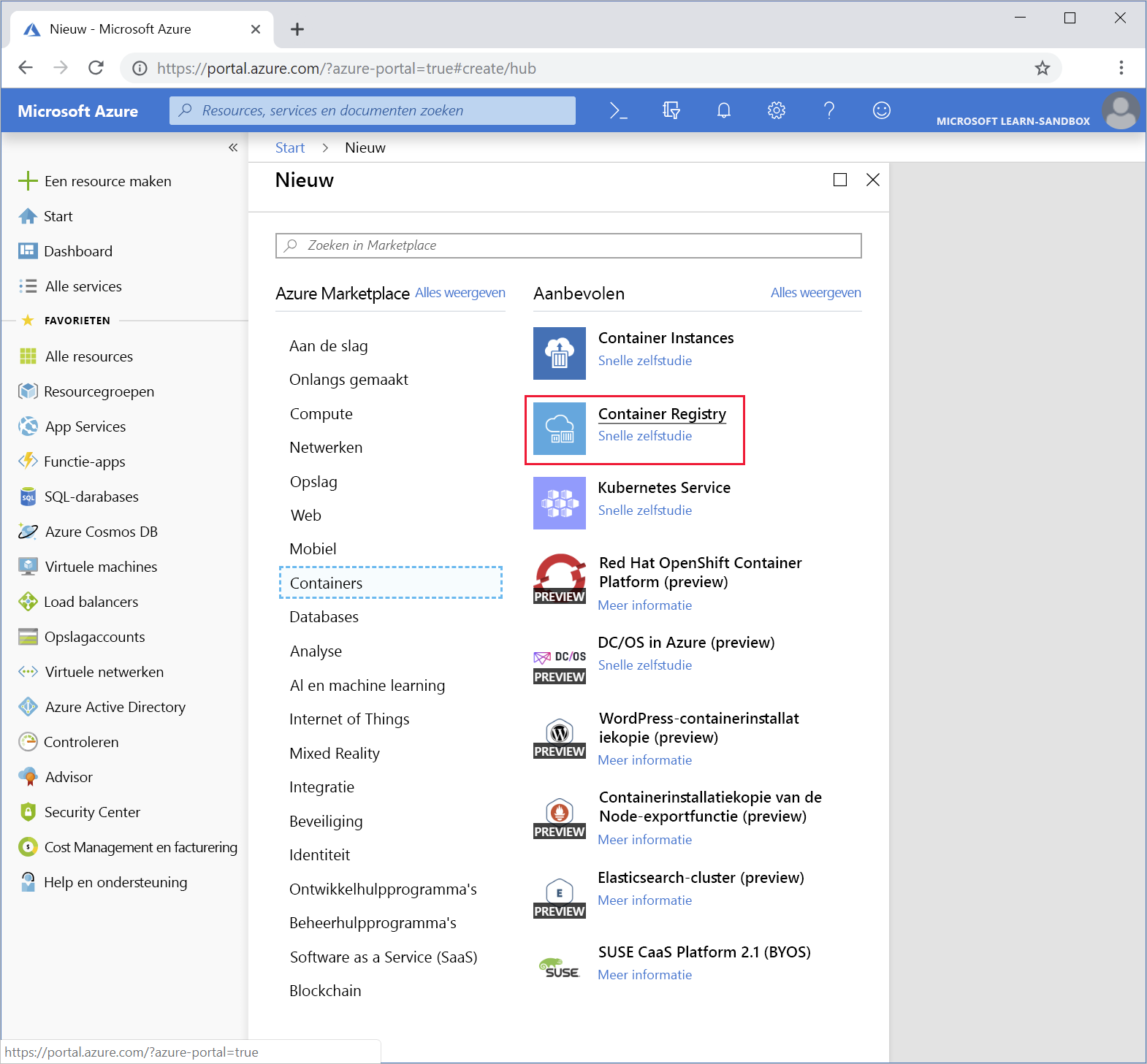This screenshot has width=1147, height=1064.
Task: Click the Elasticsearch preview icon
Action: [560, 898]
